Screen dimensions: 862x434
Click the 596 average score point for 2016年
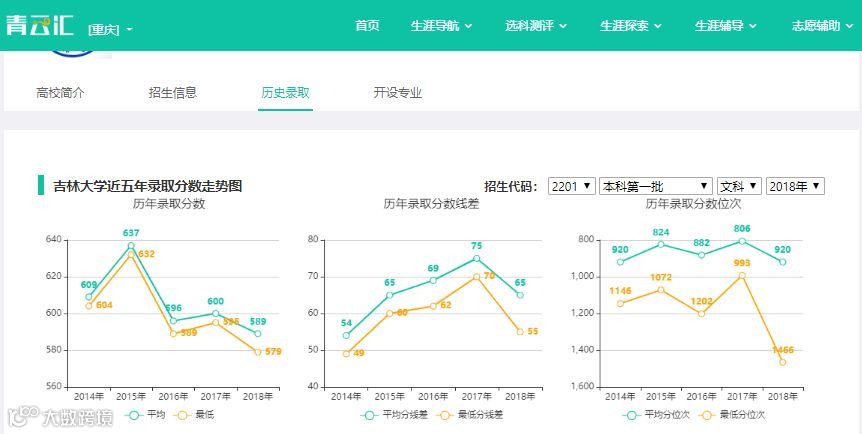173,321
